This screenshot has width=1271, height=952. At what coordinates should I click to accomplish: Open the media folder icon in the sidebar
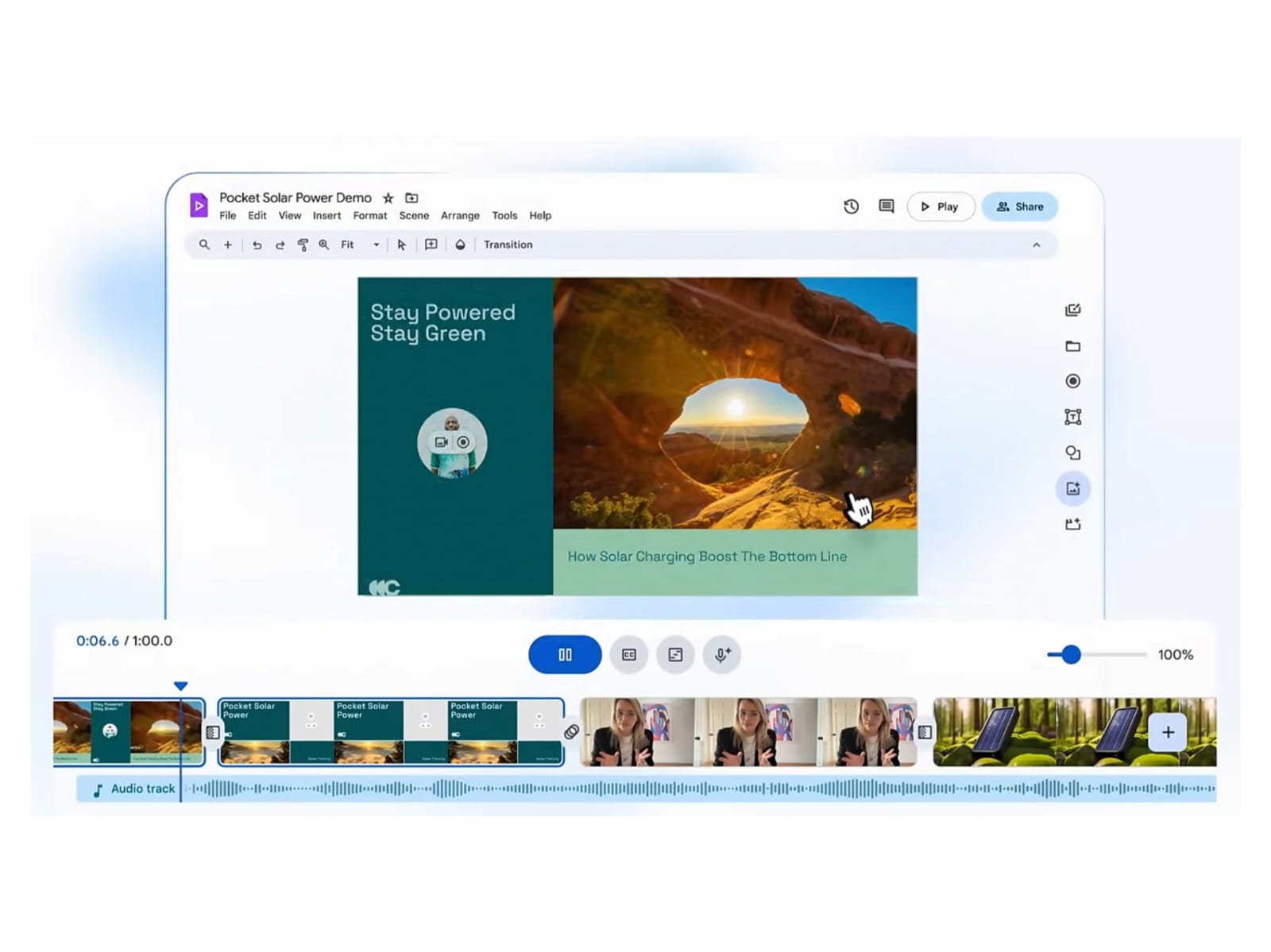tap(1072, 346)
